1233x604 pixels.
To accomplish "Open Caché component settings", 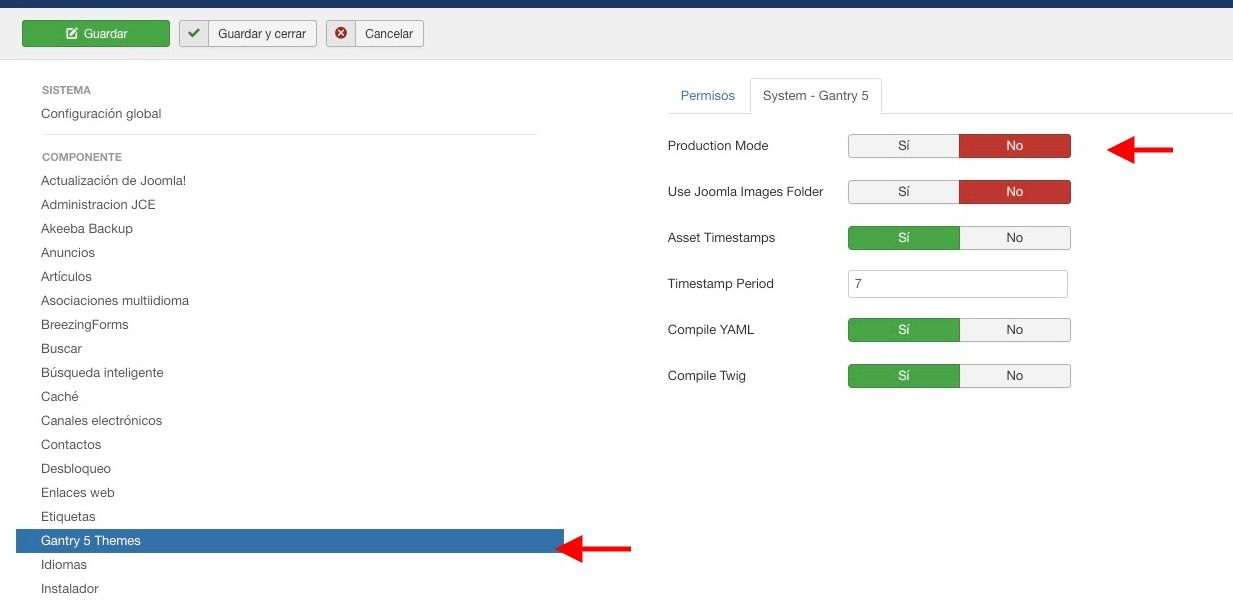I will pos(60,397).
